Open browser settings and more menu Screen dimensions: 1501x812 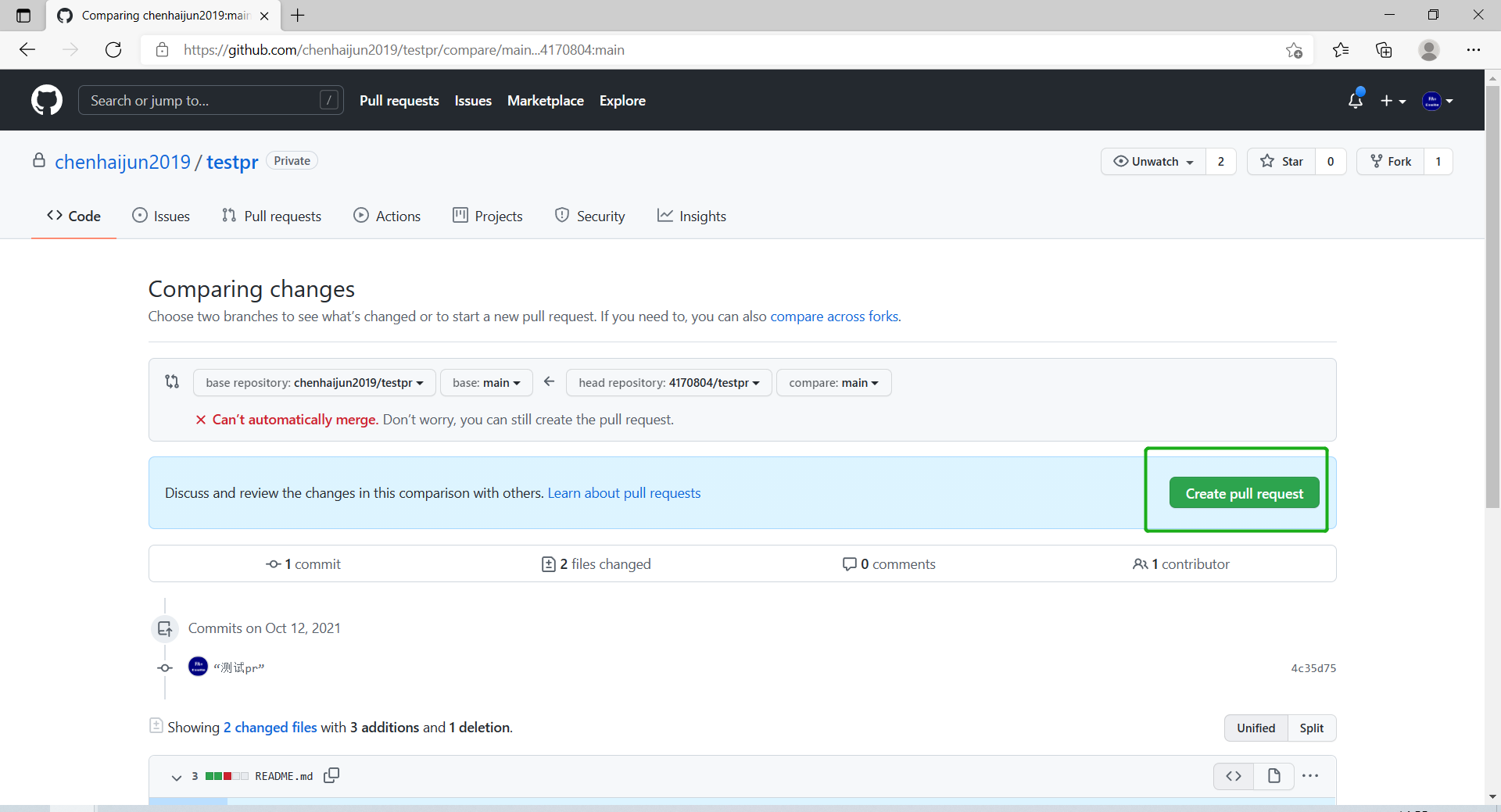1474,50
